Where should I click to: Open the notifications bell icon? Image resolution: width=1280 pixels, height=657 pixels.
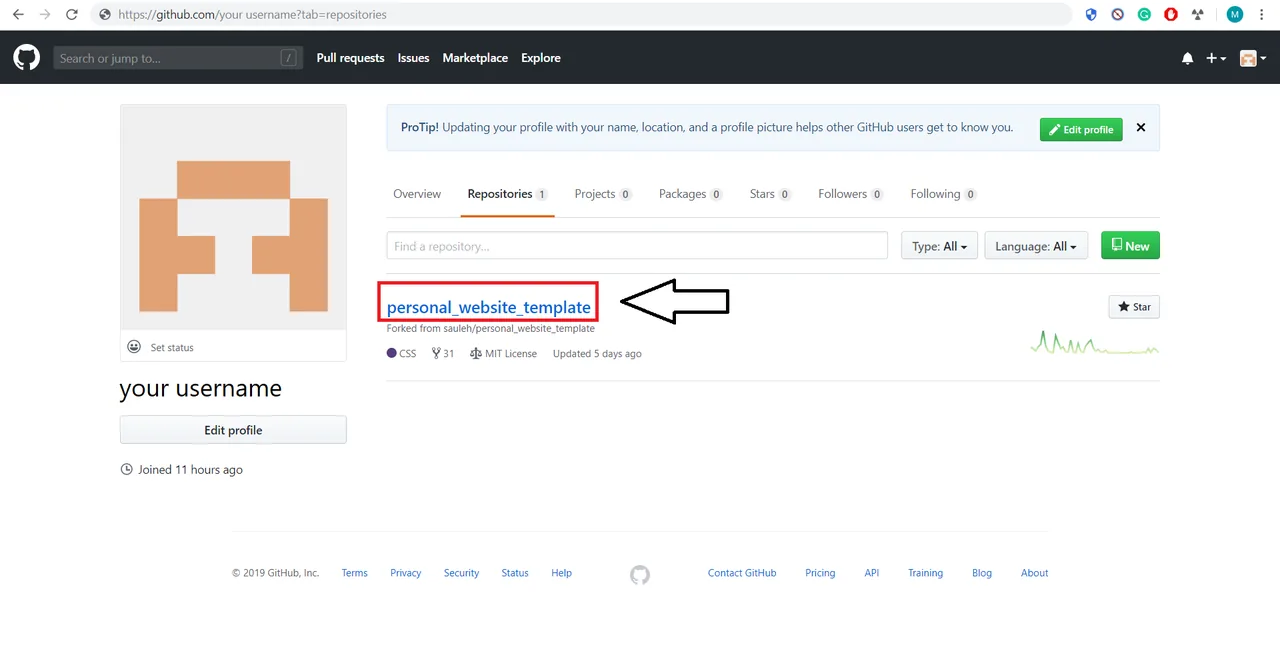1187,59
